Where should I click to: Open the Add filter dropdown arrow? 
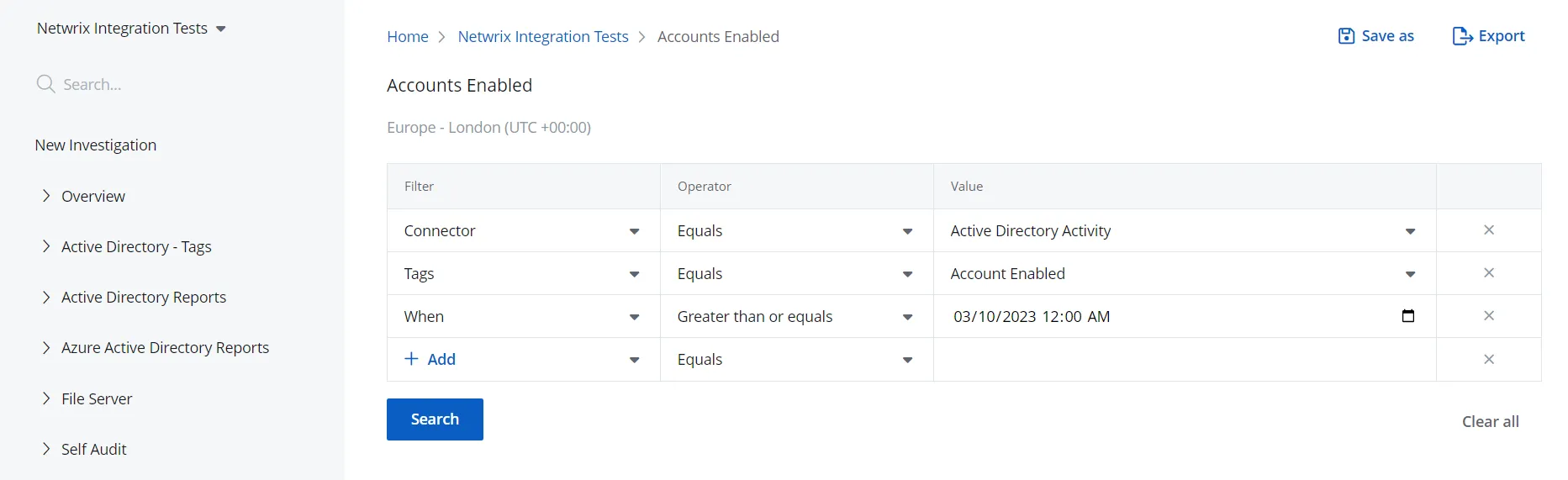tap(634, 360)
